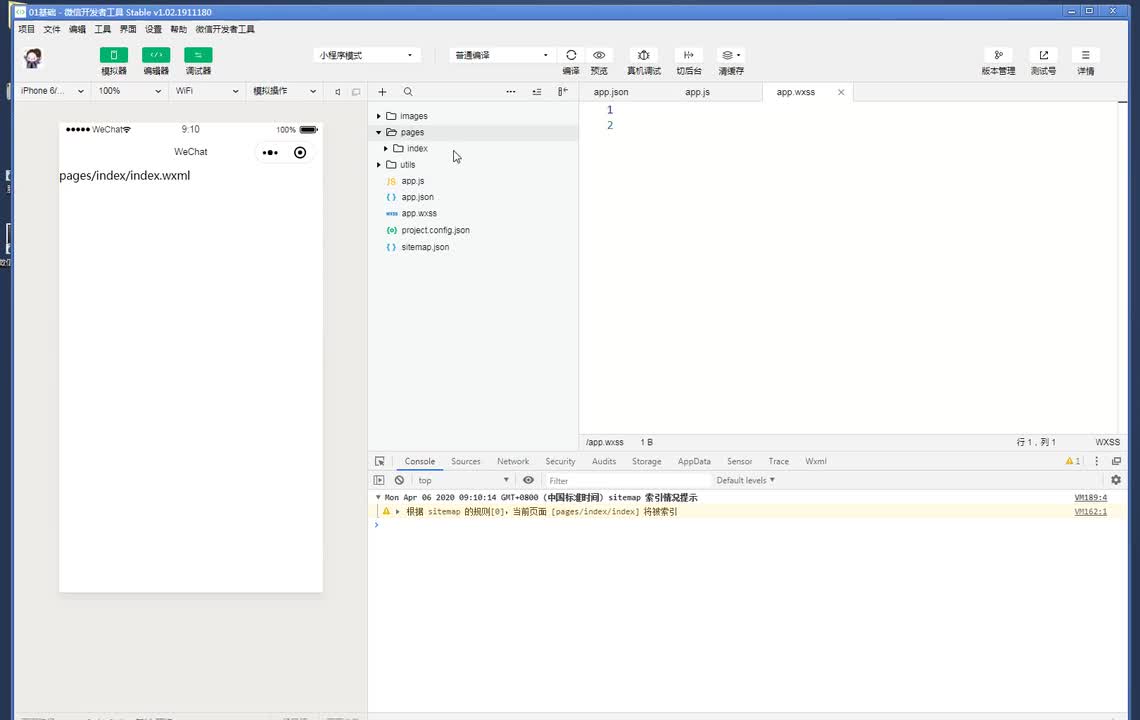Image resolution: width=1140 pixels, height=720 pixels.
Task: Click the user avatar
Action: click(x=33, y=58)
